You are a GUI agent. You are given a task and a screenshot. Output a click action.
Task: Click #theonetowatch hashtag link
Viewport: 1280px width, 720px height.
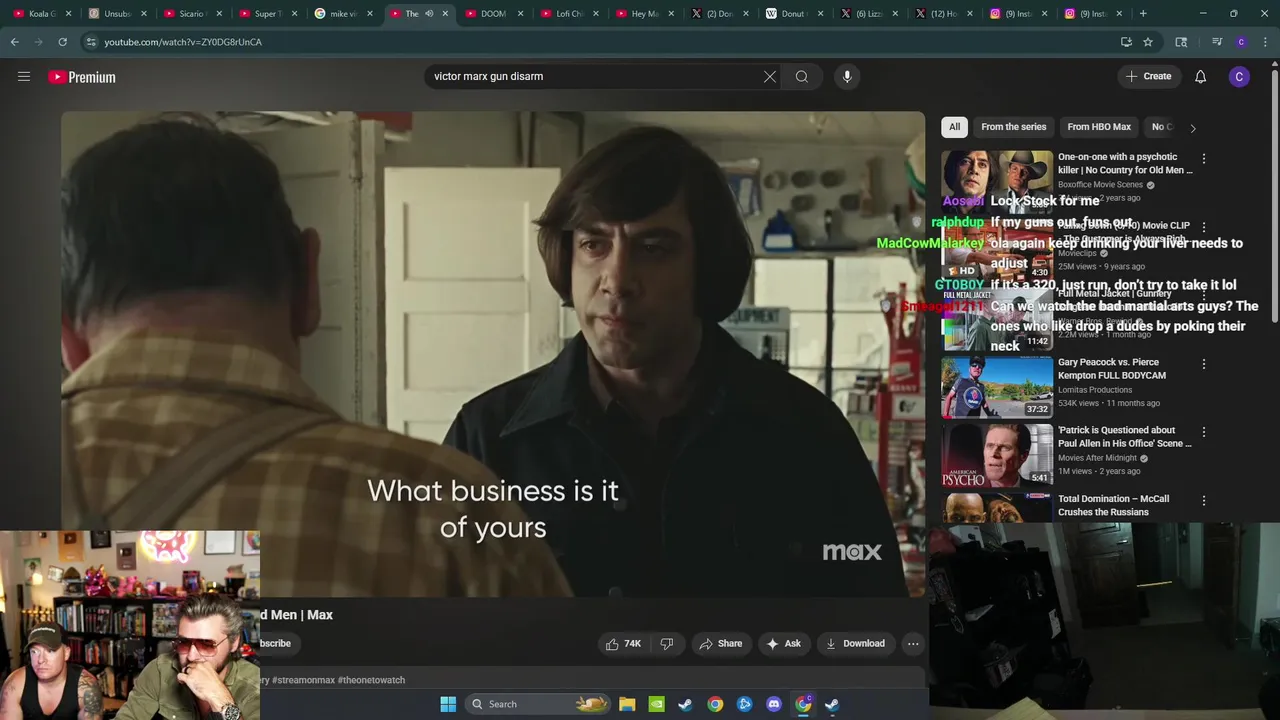pos(371,680)
